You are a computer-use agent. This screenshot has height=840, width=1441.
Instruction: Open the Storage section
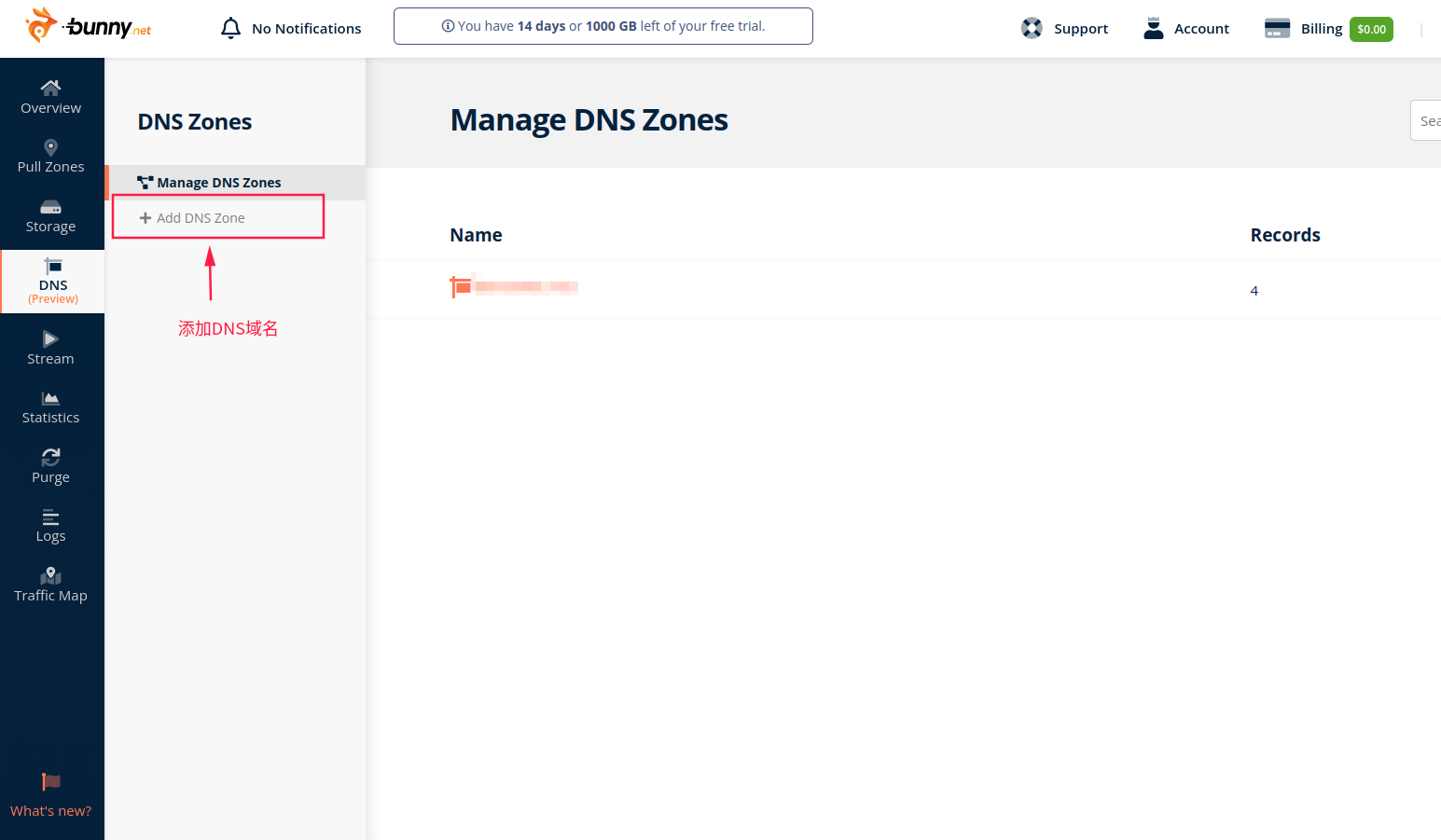click(x=51, y=216)
